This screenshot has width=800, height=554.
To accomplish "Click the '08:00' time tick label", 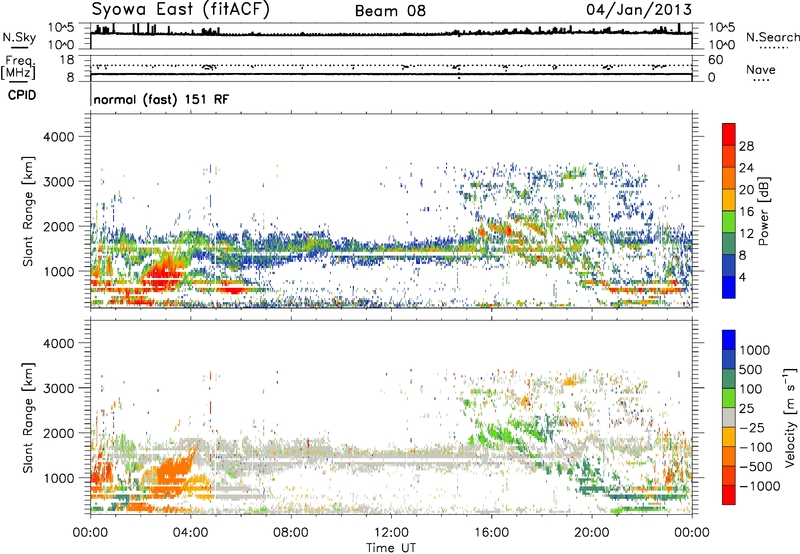I will 291,533.
